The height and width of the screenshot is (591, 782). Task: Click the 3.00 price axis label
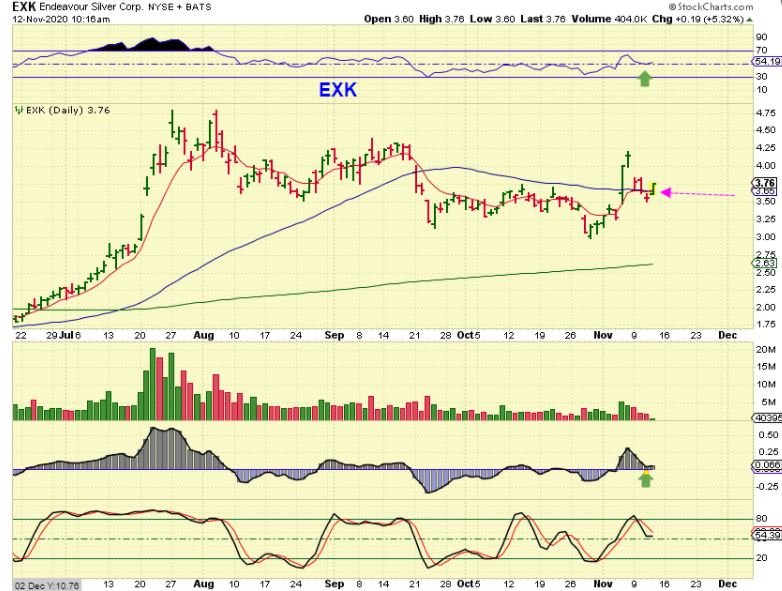766,236
